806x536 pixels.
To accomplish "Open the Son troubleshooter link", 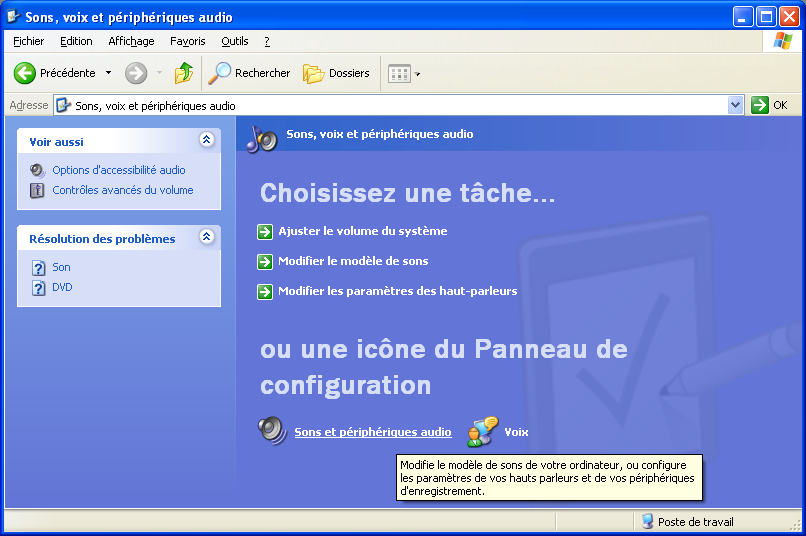I will [61, 267].
